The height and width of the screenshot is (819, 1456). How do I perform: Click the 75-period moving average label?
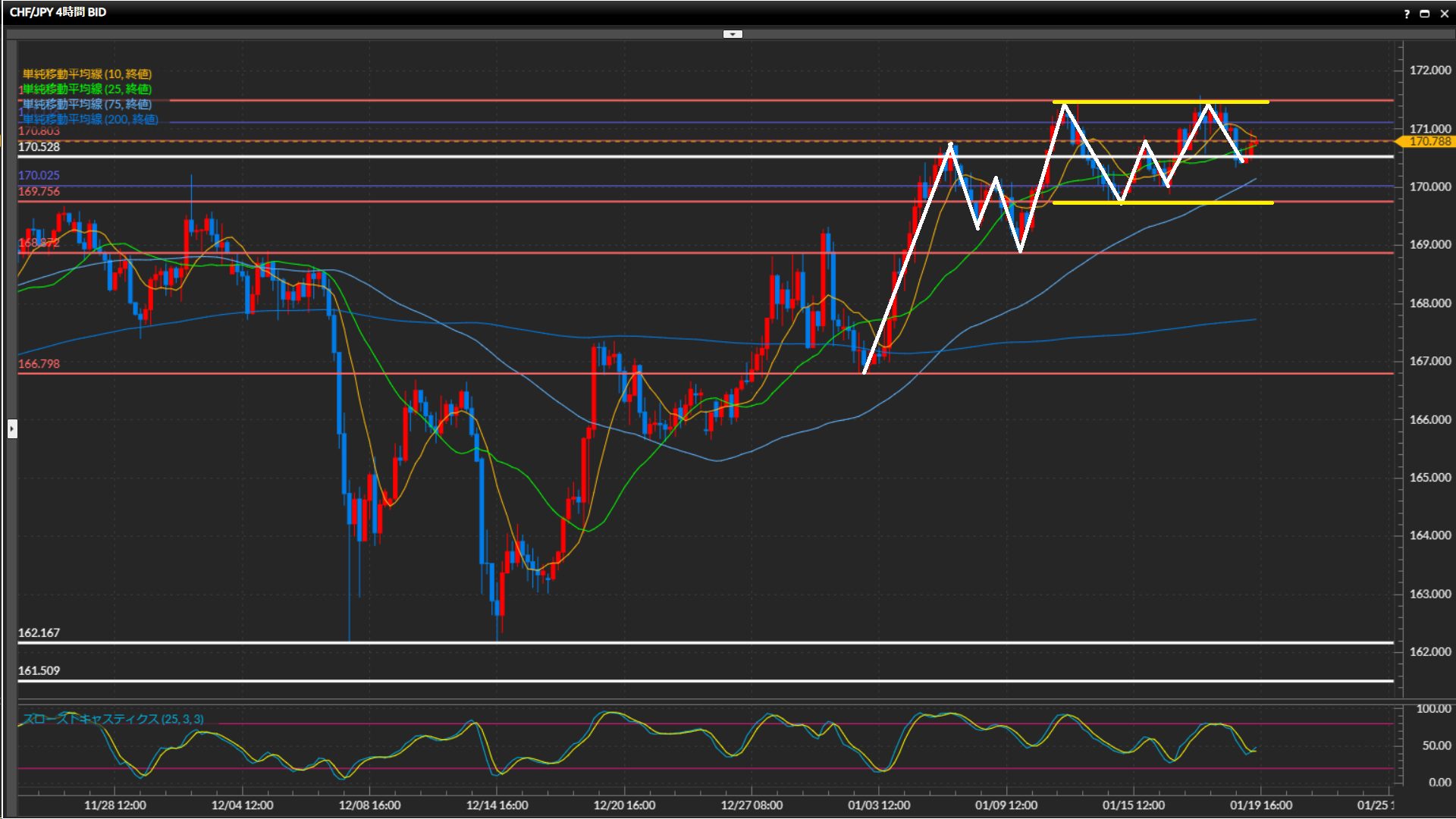[x=87, y=104]
